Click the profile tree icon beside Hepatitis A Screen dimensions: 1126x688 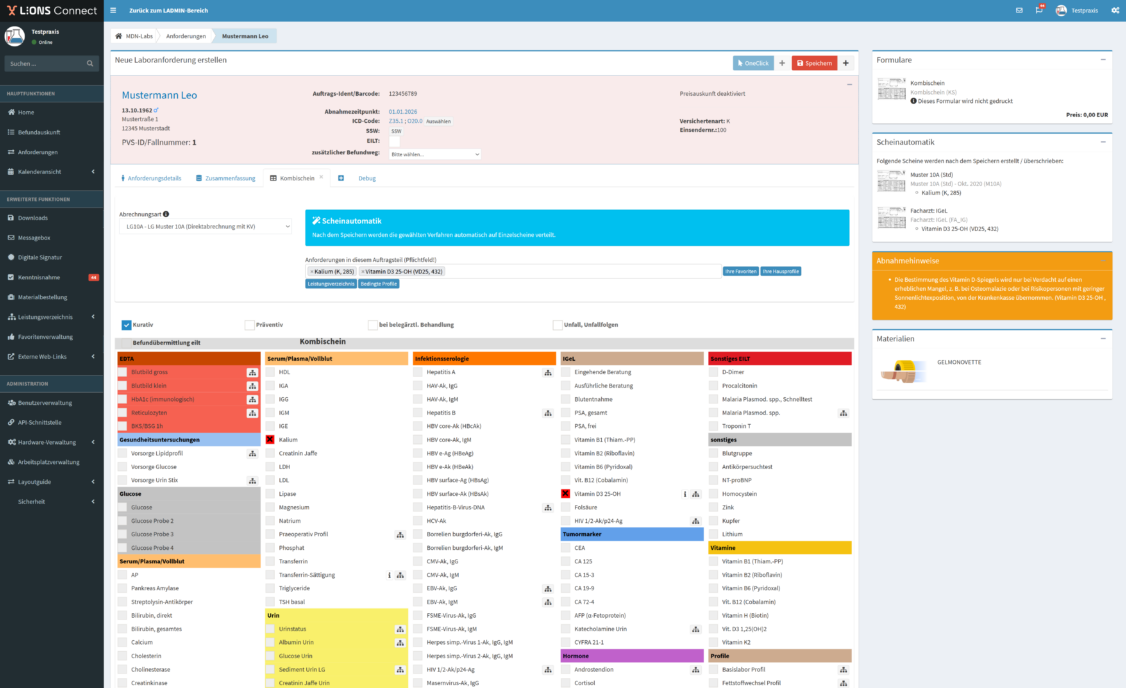547,372
